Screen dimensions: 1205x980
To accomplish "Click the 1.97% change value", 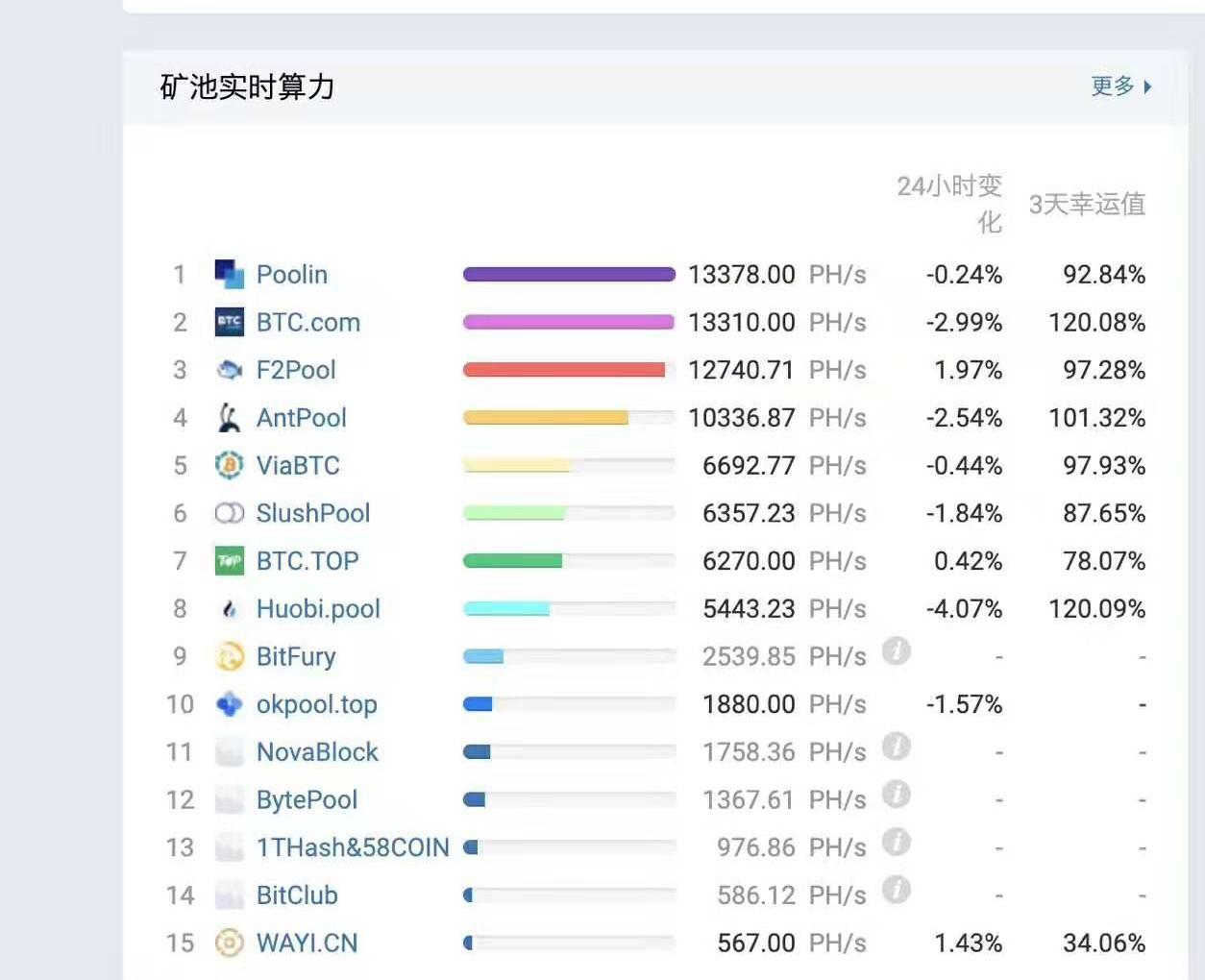I will [x=968, y=370].
